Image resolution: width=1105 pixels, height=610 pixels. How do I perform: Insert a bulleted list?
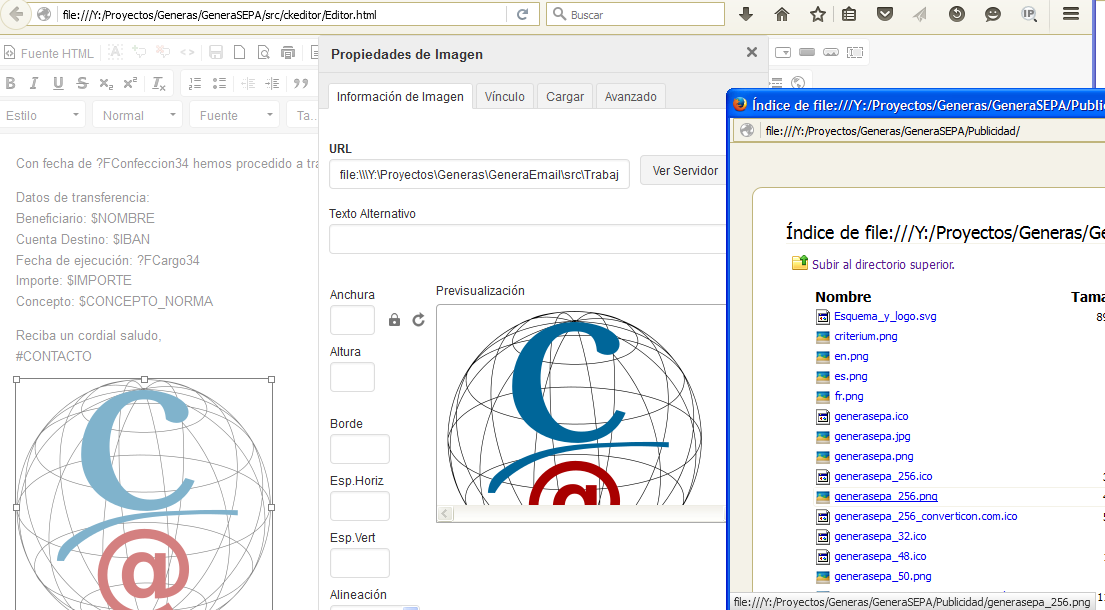219,83
